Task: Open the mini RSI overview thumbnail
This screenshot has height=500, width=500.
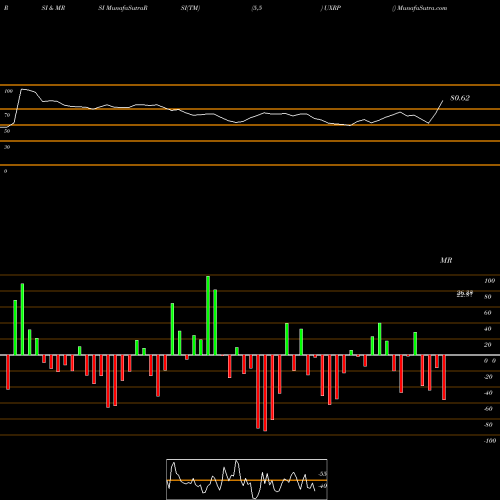Action: tap(247, 479)
